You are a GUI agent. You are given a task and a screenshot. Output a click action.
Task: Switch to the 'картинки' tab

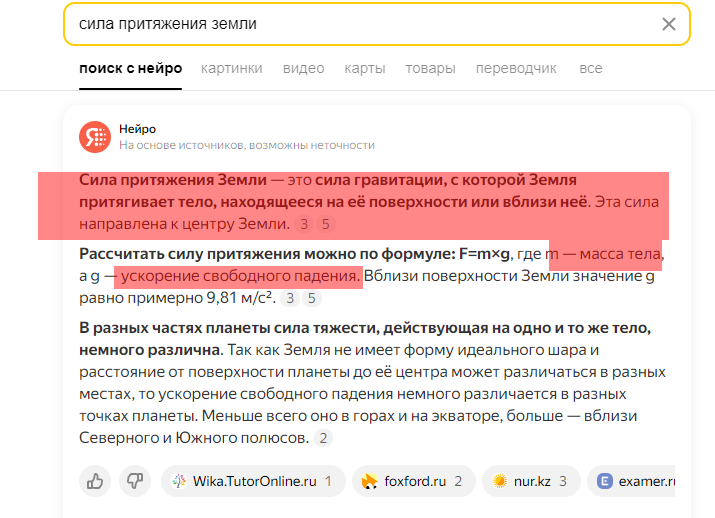(232, 68)
